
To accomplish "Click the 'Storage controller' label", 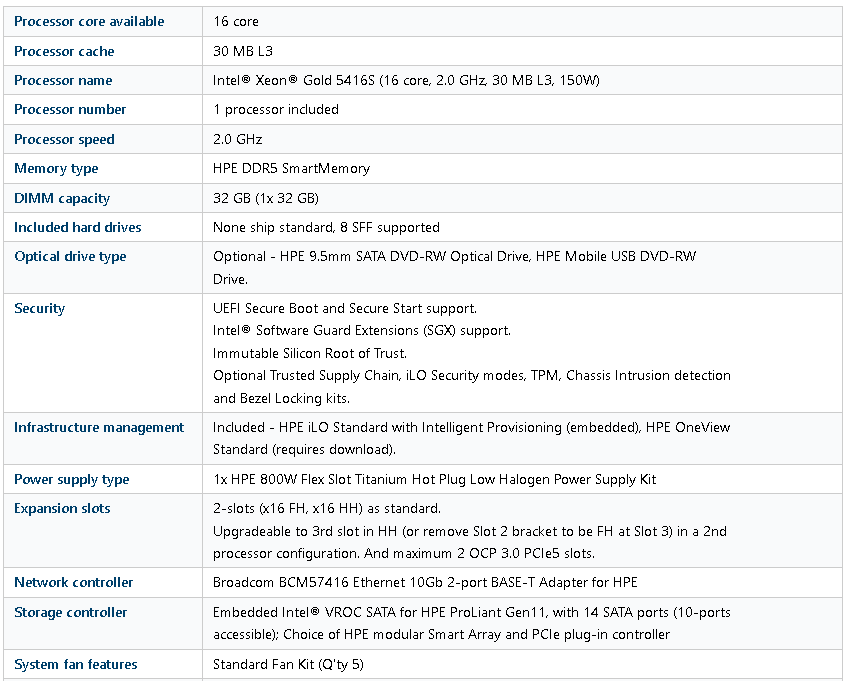I will coord(71,613).
